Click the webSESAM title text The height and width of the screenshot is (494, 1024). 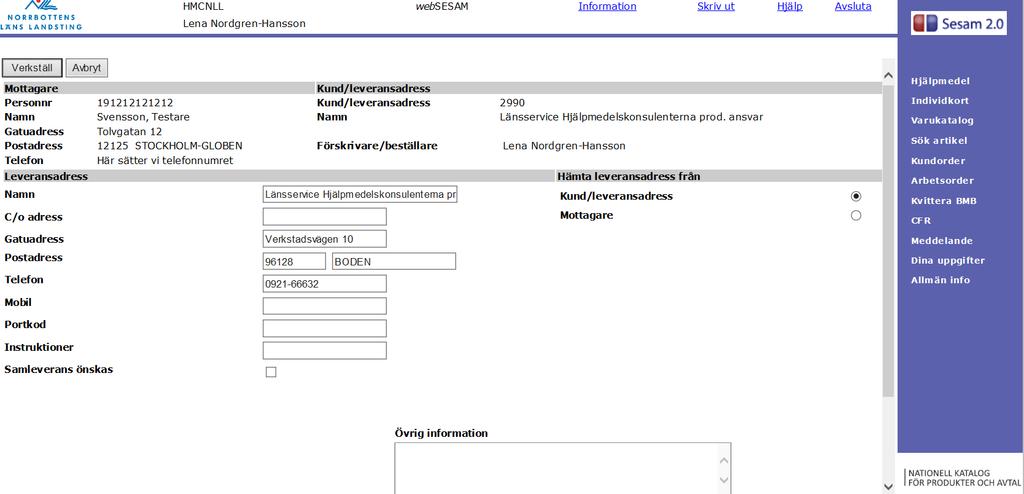(442, 7)
